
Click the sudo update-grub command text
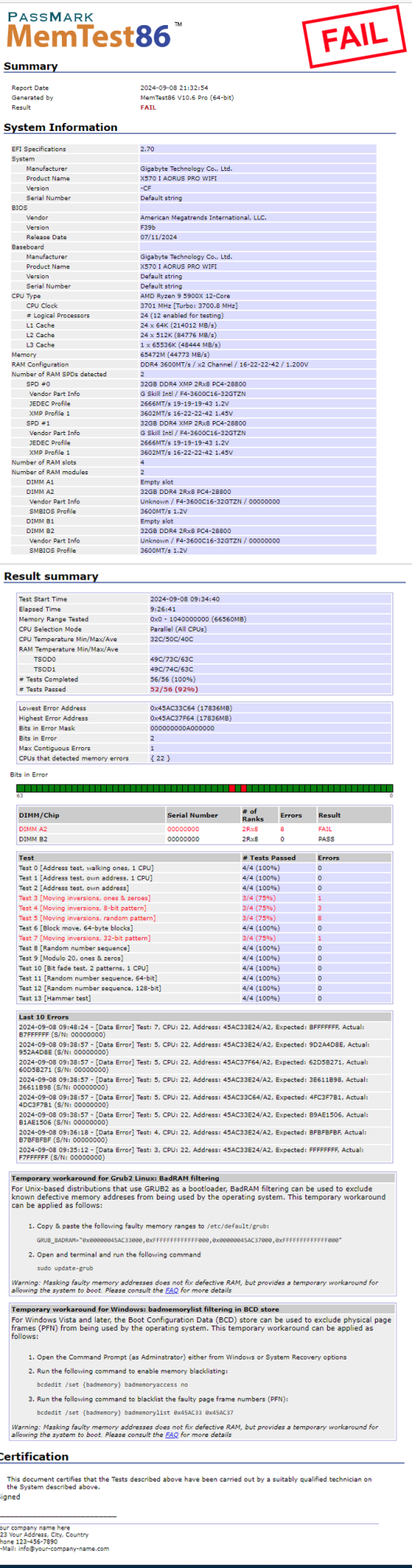[65, 1268]
